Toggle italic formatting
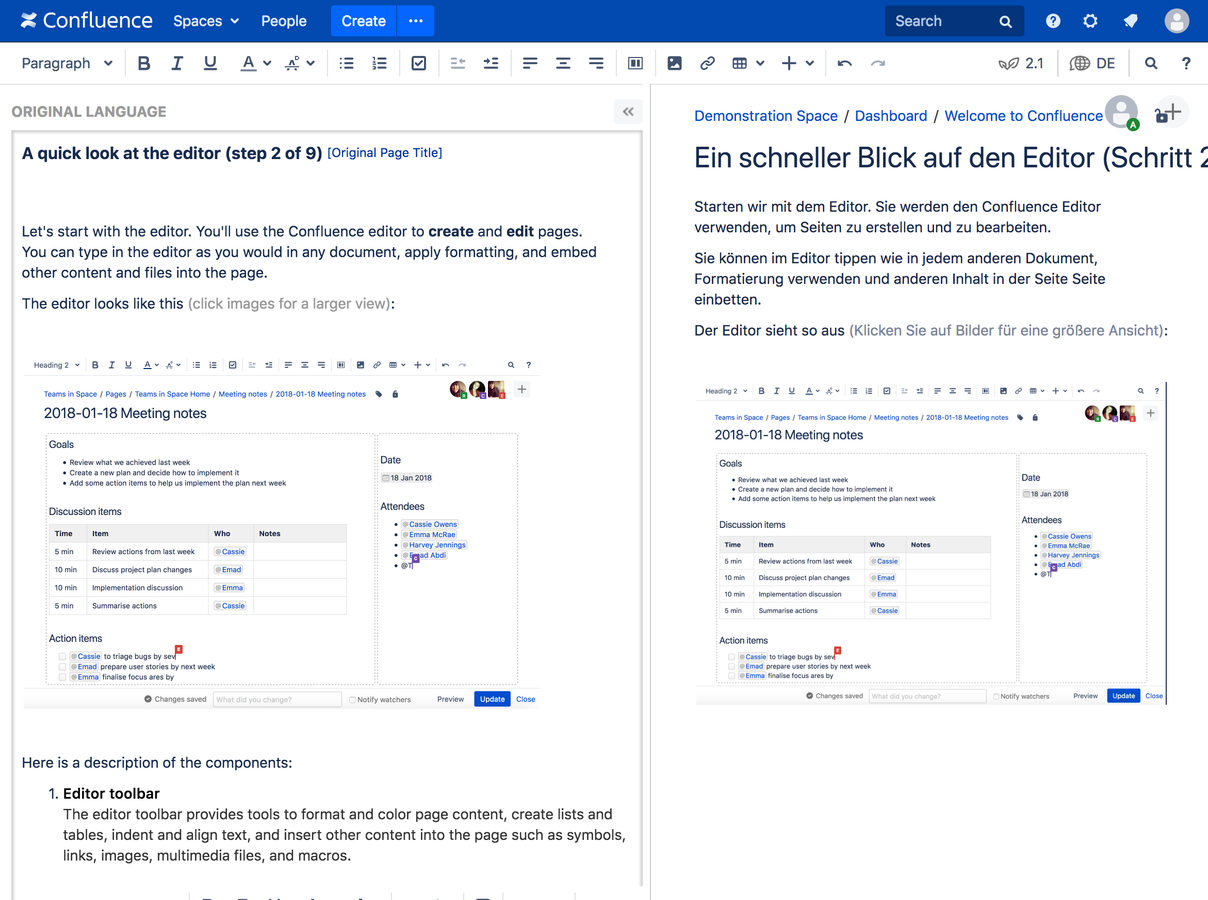The height and width of the screenshot is (900, 1208). [177, 63]
